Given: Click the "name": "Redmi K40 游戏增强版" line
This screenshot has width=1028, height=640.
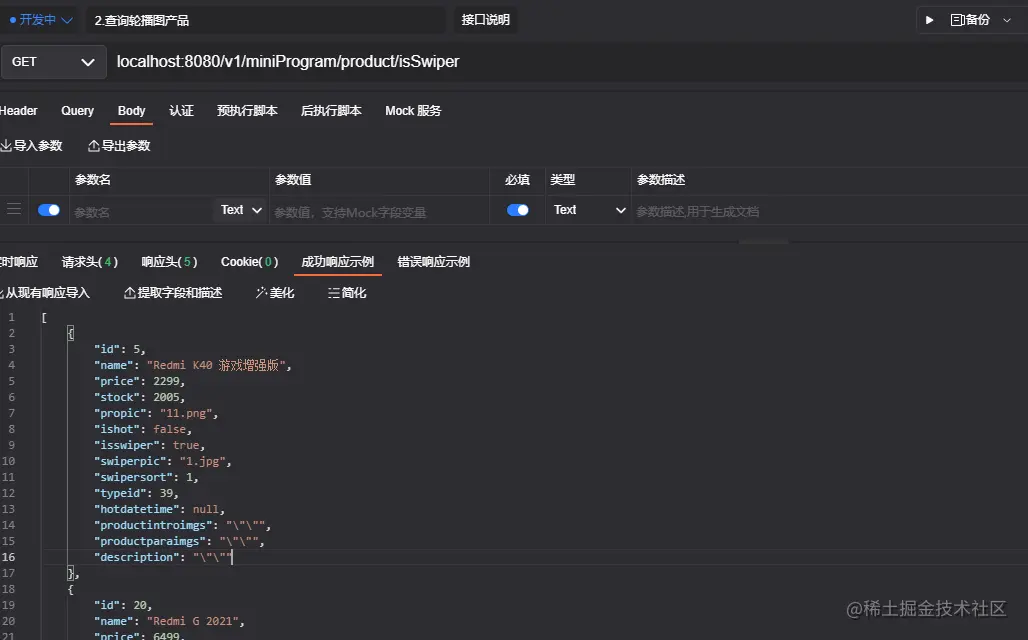Looking at the screenshot, I should [x=193, y=365].
